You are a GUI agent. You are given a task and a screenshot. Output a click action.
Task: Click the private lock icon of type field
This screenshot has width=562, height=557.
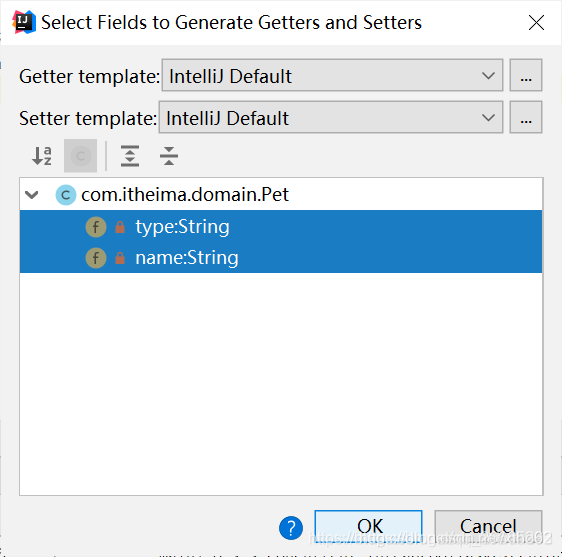(120, 227)
